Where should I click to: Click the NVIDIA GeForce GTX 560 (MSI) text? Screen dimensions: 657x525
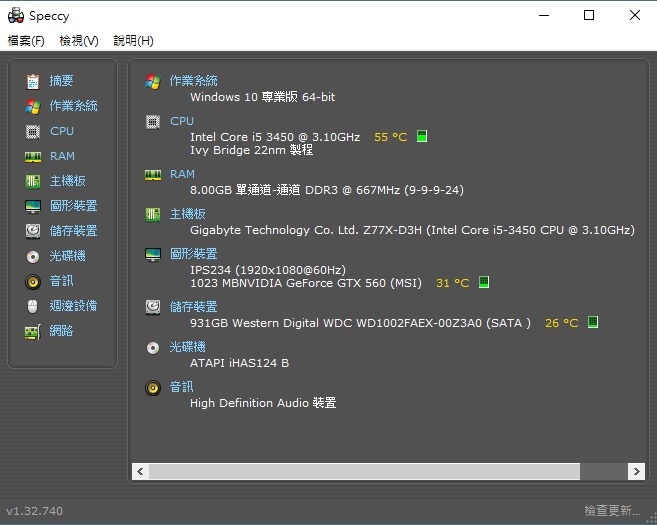pyautogui.click(x=306, y=283)
